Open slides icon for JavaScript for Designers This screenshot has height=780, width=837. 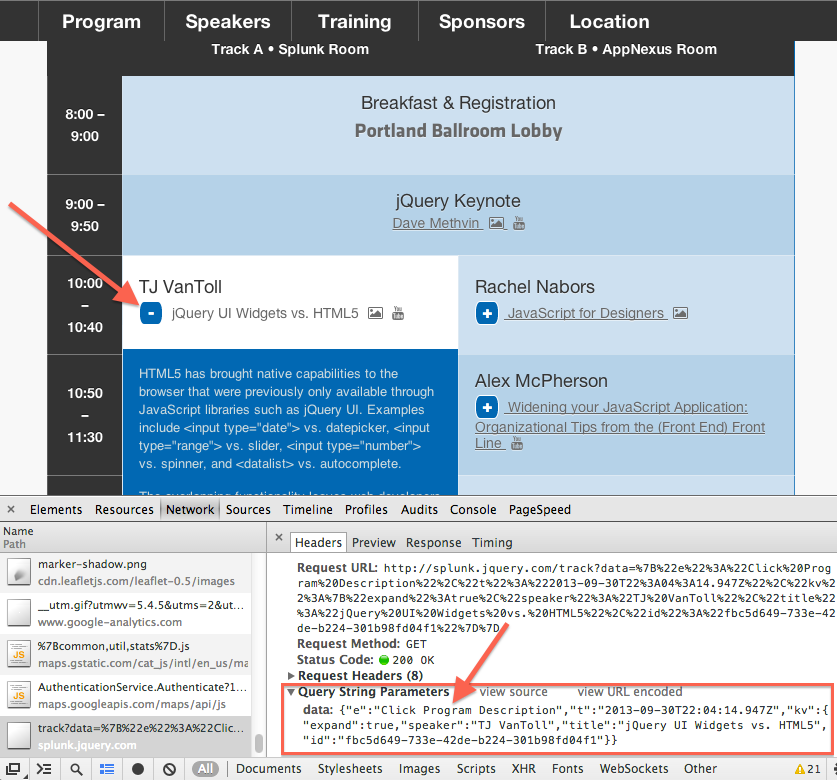(680, 313)
